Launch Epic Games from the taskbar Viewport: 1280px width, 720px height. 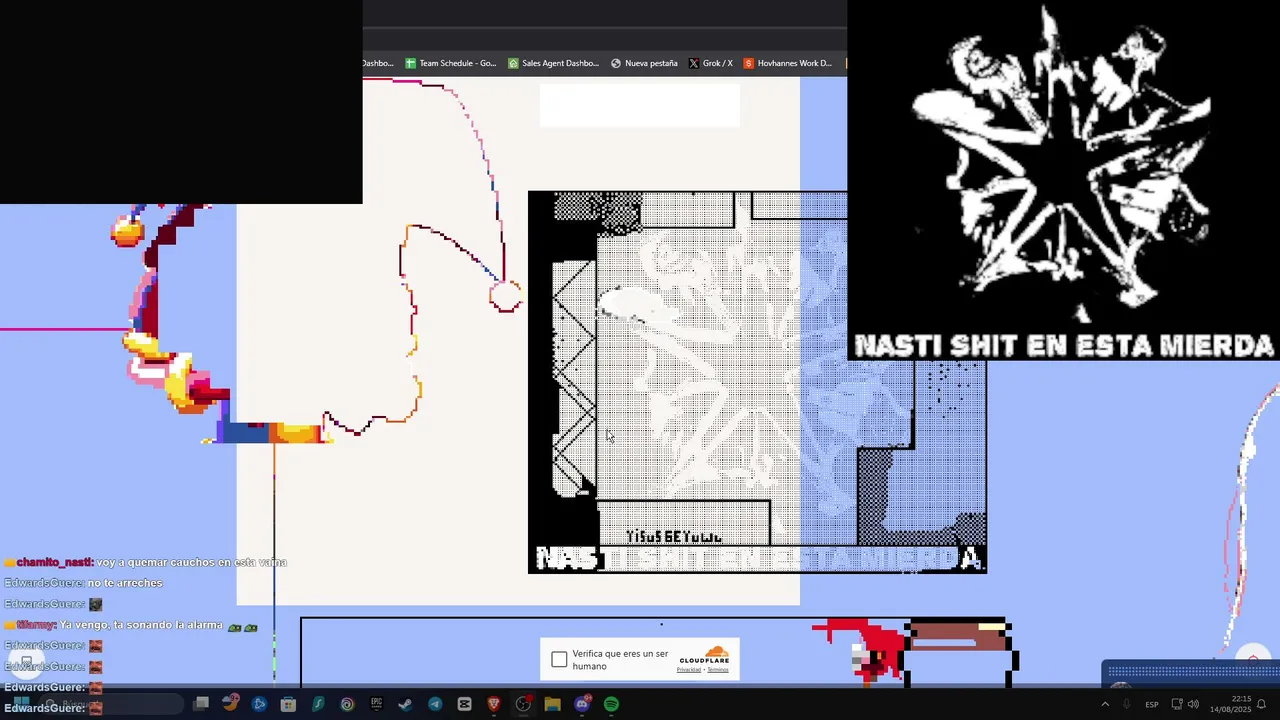pyautogui.click(x=376, y=704)
